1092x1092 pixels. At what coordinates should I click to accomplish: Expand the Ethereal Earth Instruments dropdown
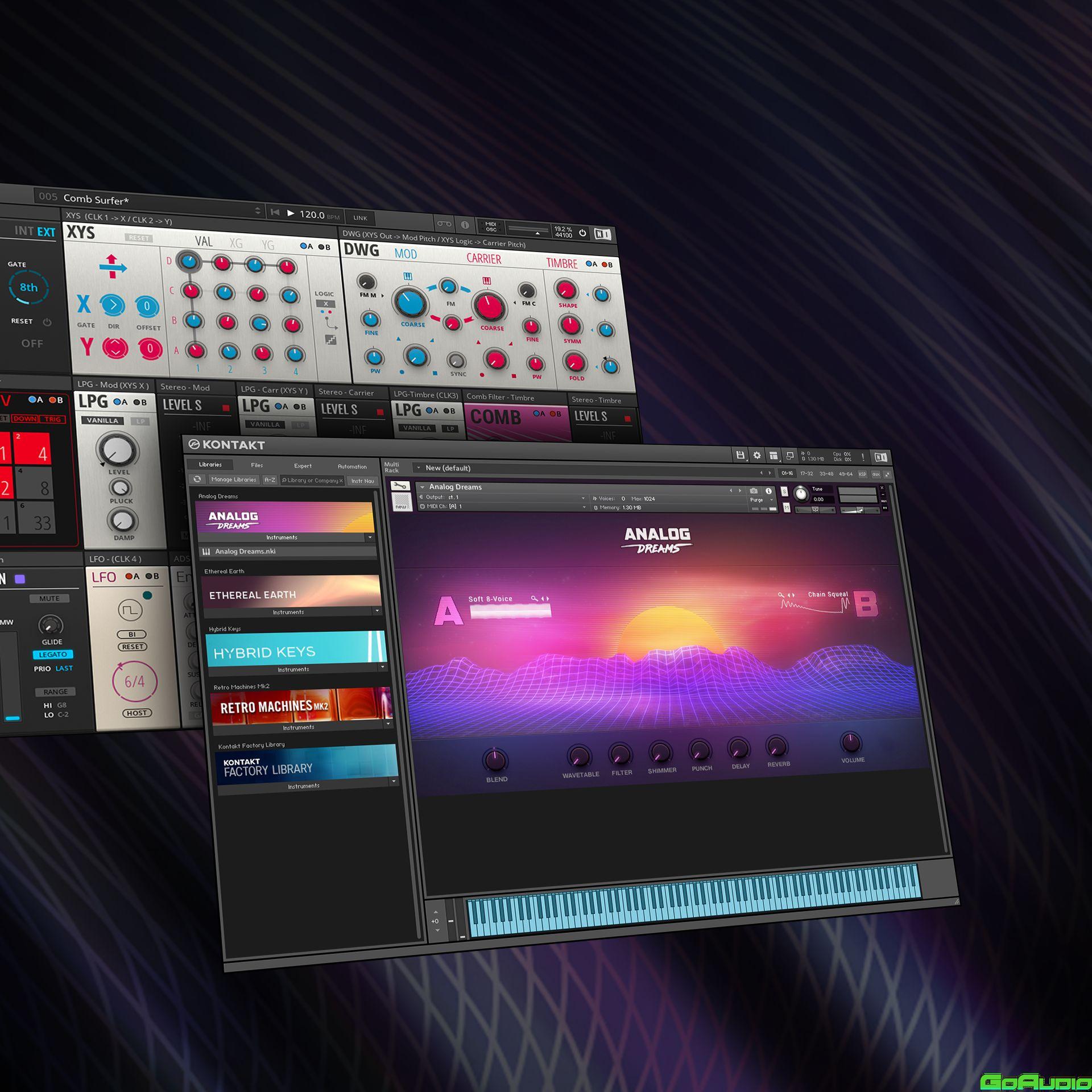click(x=377, y=611)
